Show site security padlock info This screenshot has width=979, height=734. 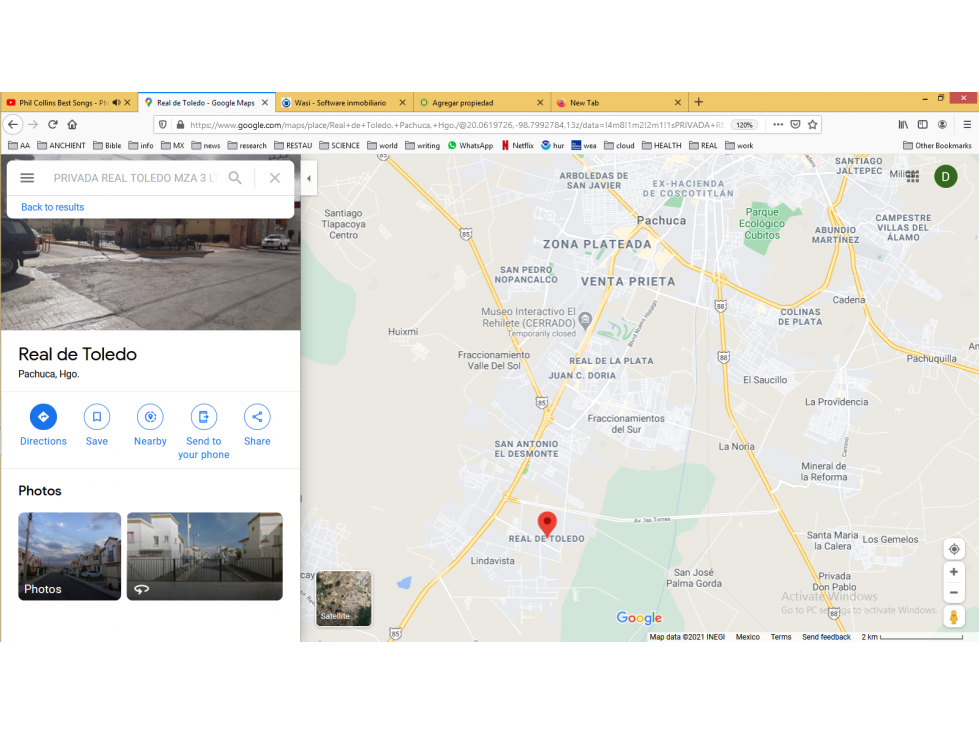pyautogui.click(x=180, y=124)
